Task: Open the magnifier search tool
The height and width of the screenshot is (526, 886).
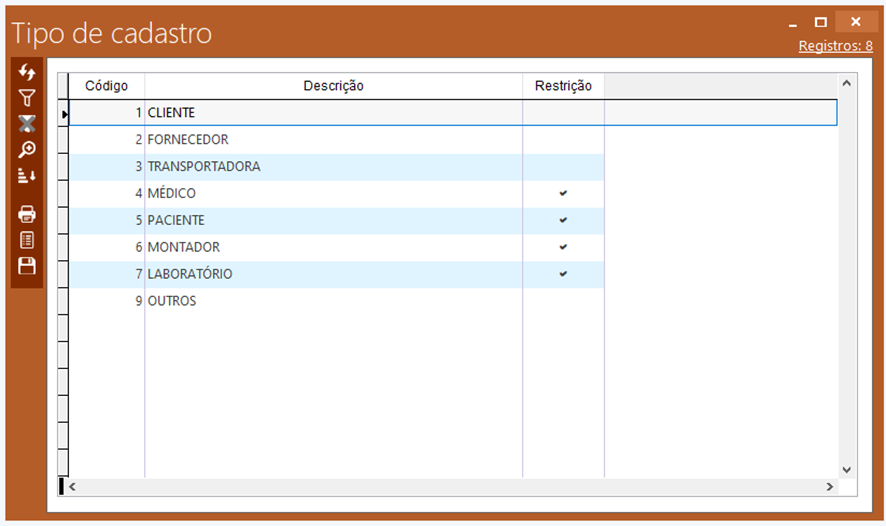Action: point(27,149)
